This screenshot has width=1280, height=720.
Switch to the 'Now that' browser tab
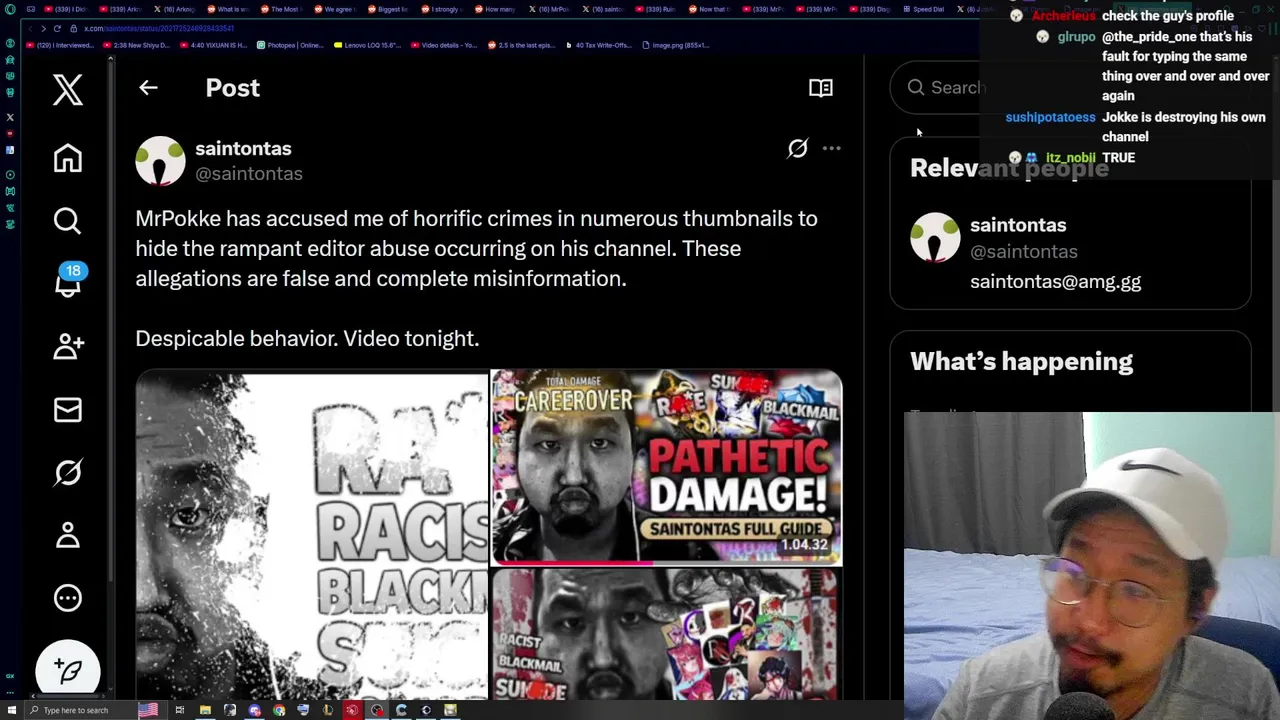[710, 9]
